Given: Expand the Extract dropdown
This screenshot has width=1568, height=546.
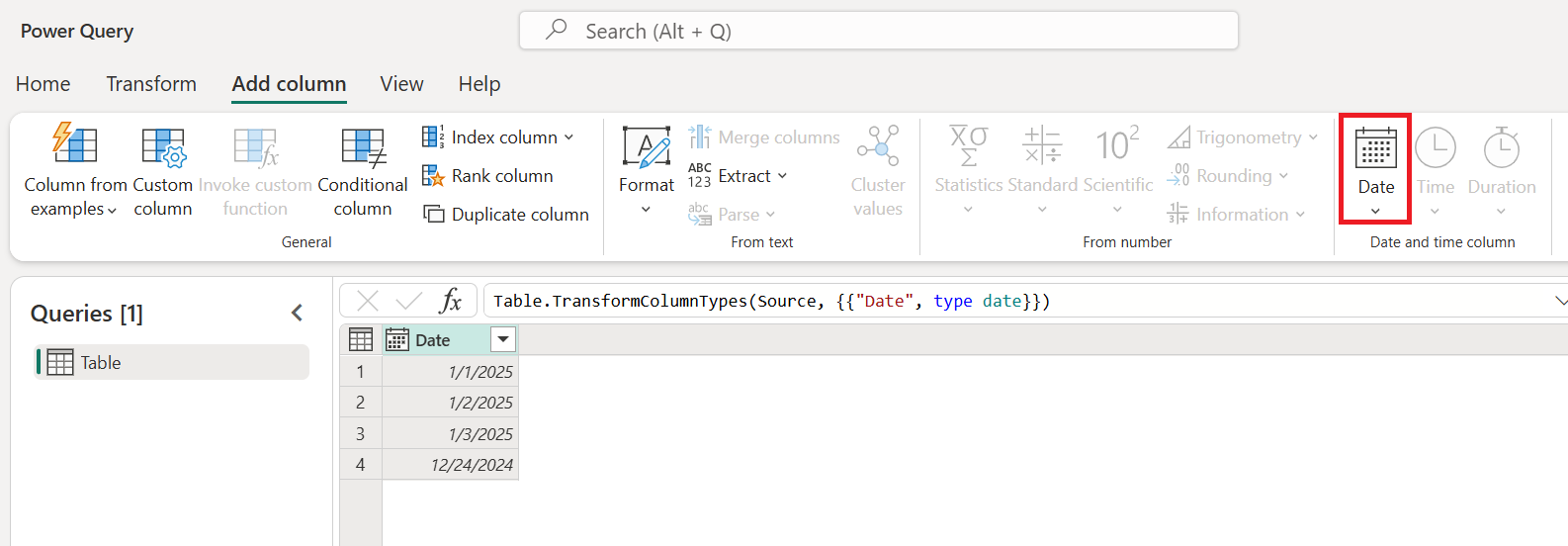Looking at the screenshot, I should pyautogui.click(x=782, y=176).
